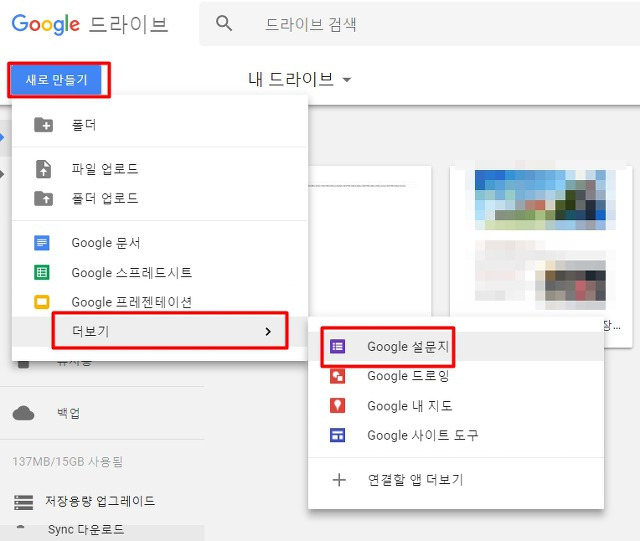This screenshot has width=640, height=541.
Task: Create a new Google 스프레드시트
Action: pos(160,272)
